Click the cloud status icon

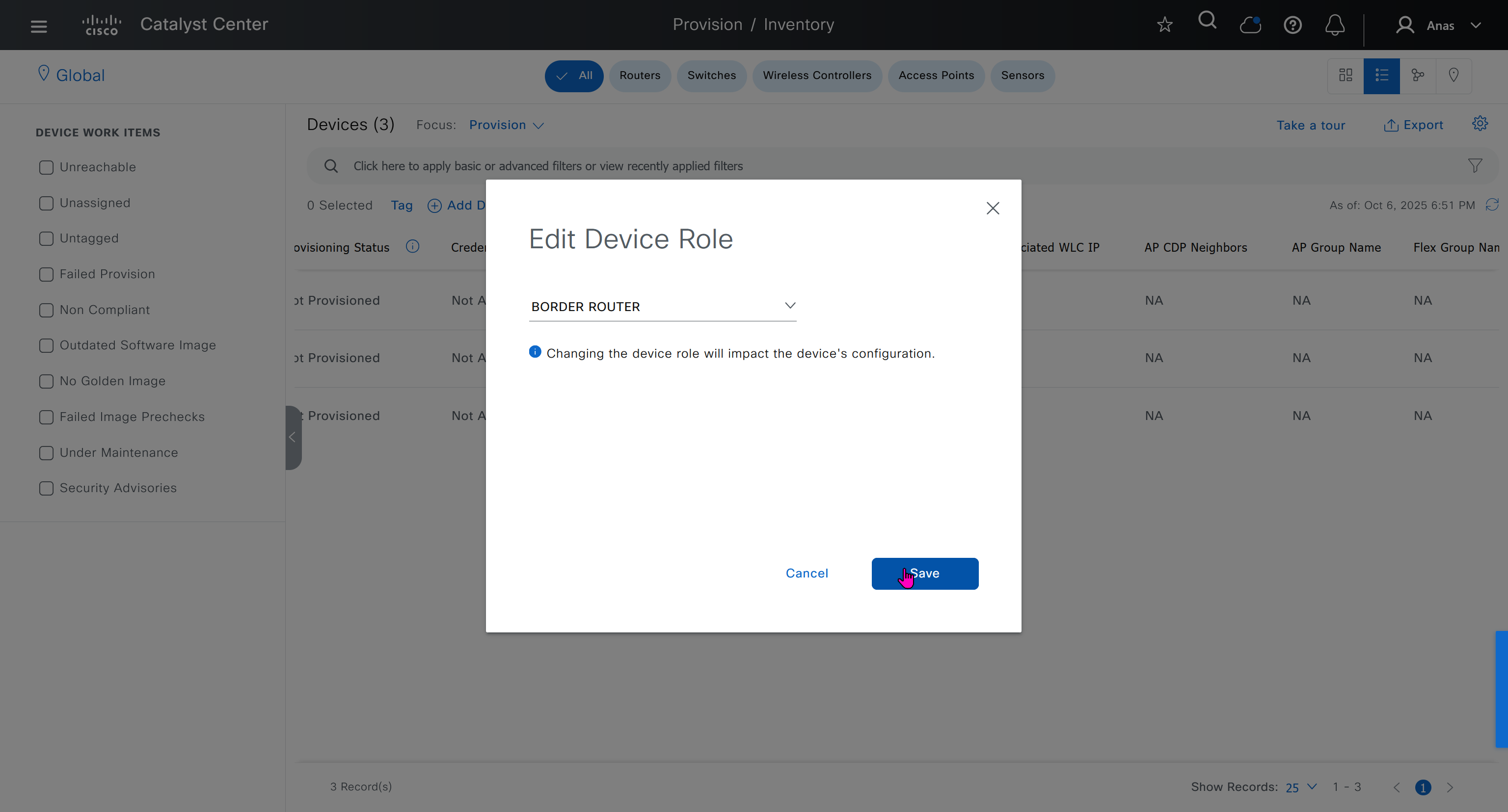click(x=1250, y=25)
